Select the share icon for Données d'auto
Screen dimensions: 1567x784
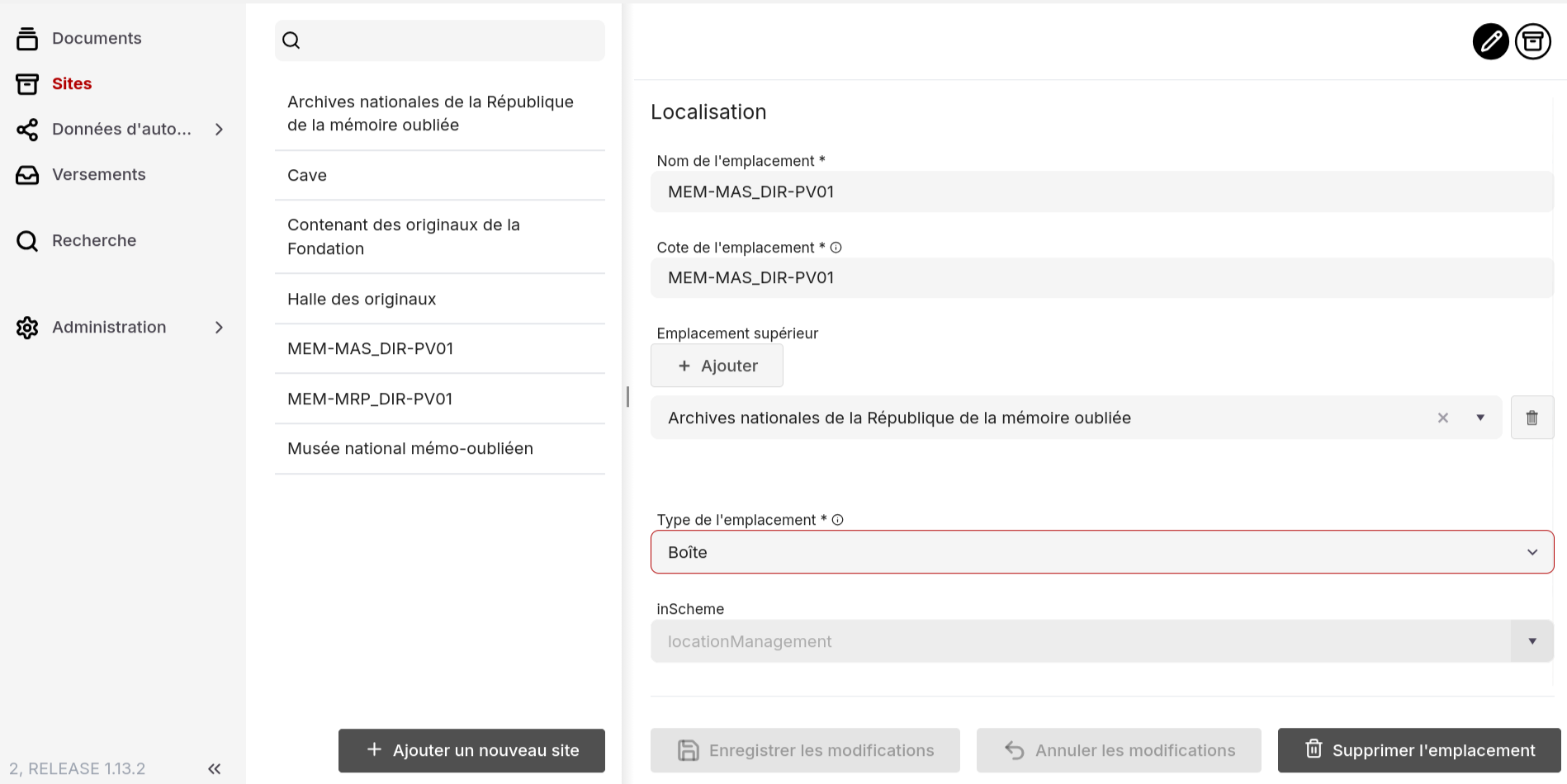27,130
